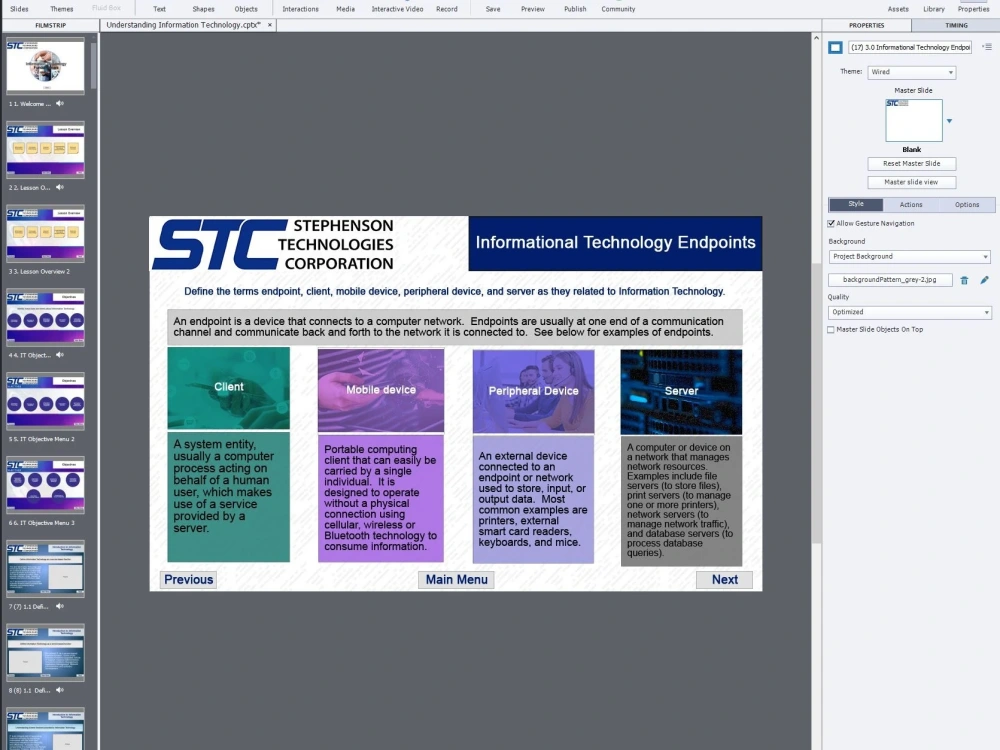
Task: Expand the Master Slide picker arrow
Action: tap(949, 121)
